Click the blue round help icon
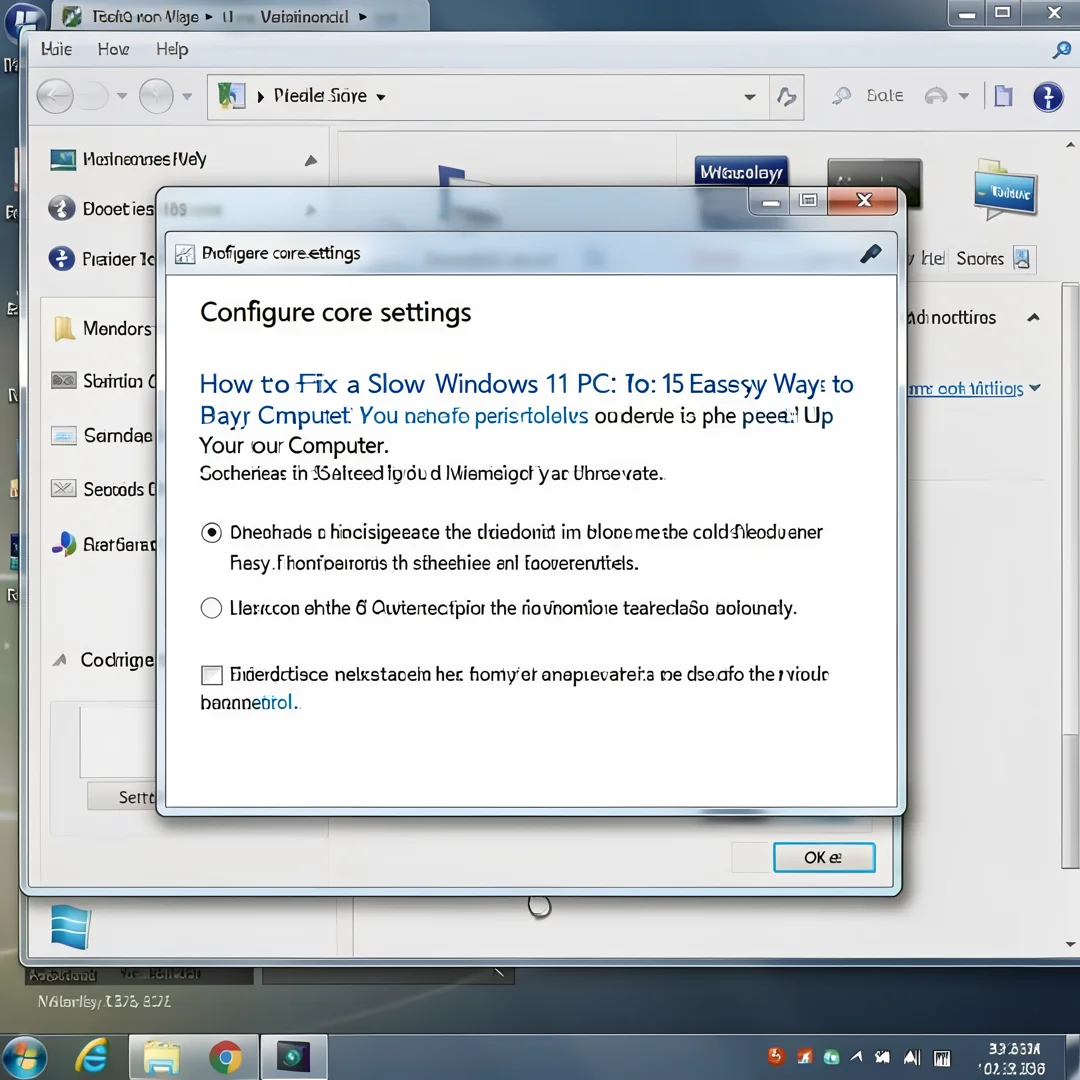The width and height of the screenshot is (1080, 1080). click(1048, 96)
